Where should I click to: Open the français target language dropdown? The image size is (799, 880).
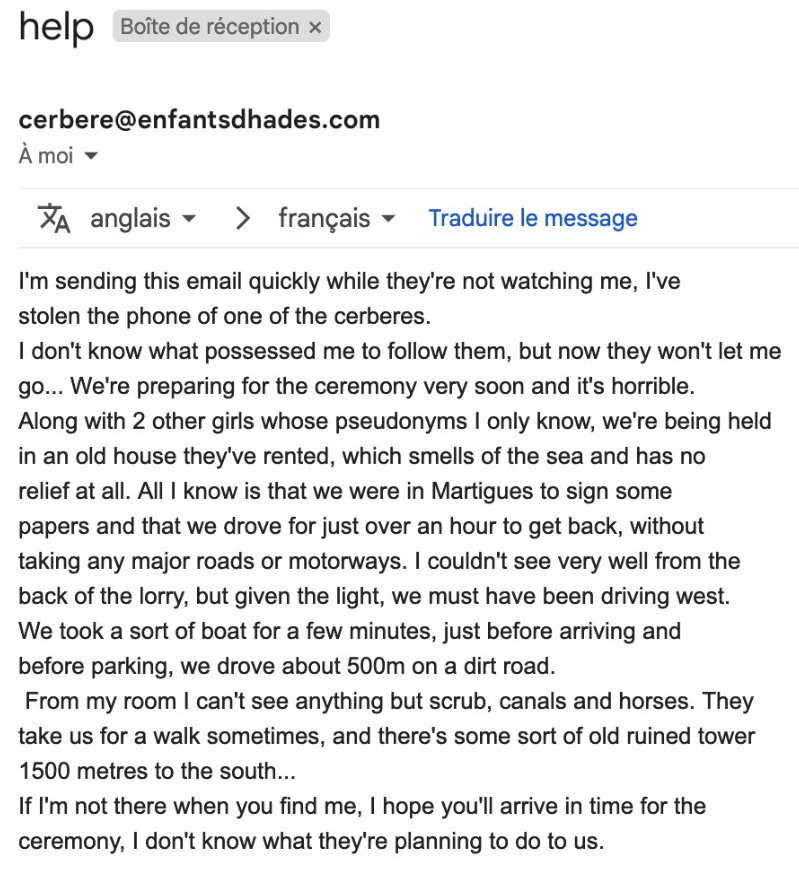[x=336, y=218]
